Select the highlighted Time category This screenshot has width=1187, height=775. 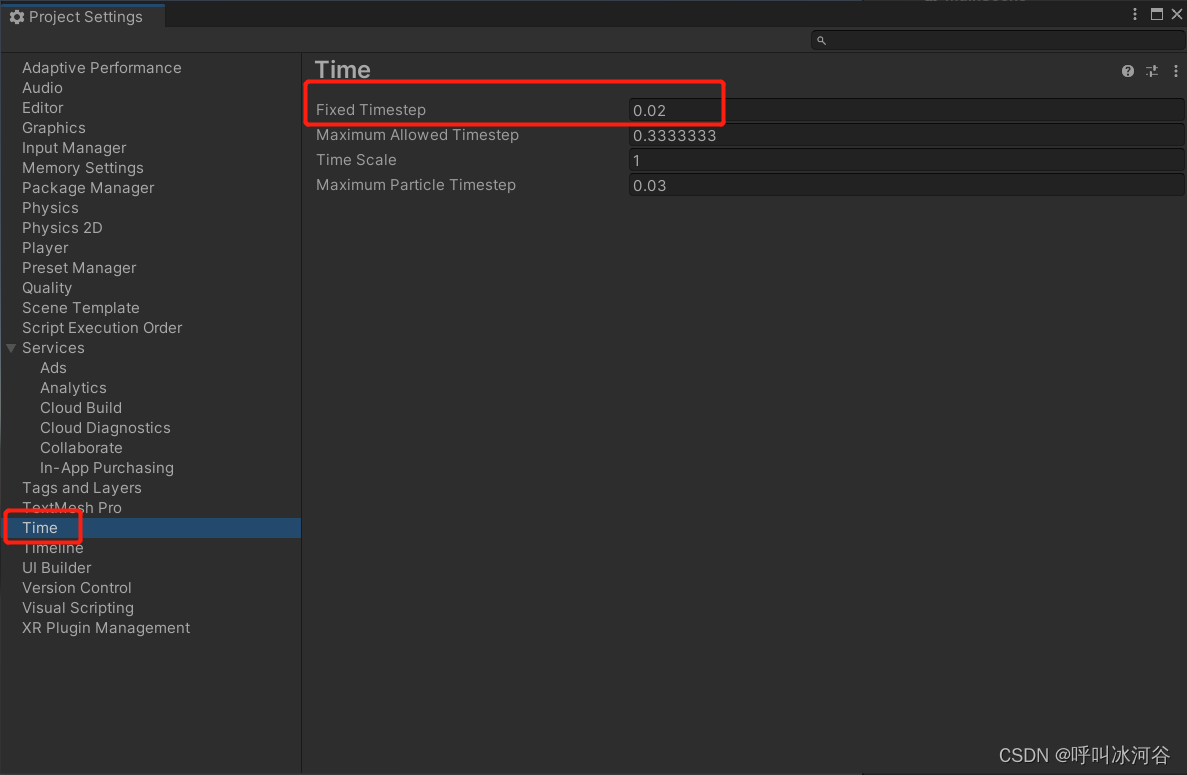click(151, 528)
